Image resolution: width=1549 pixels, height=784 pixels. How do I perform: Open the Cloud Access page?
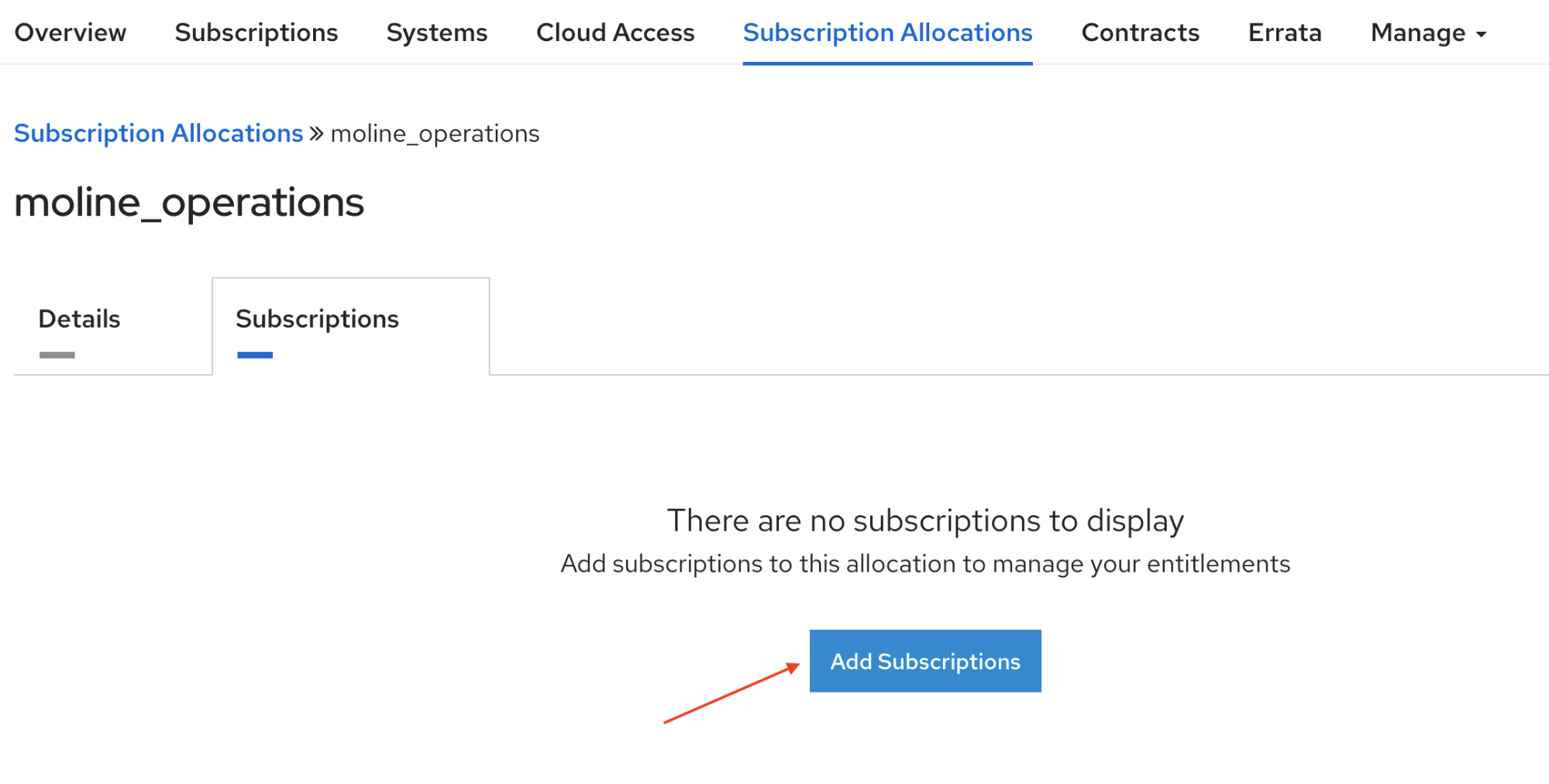(614, 33)
